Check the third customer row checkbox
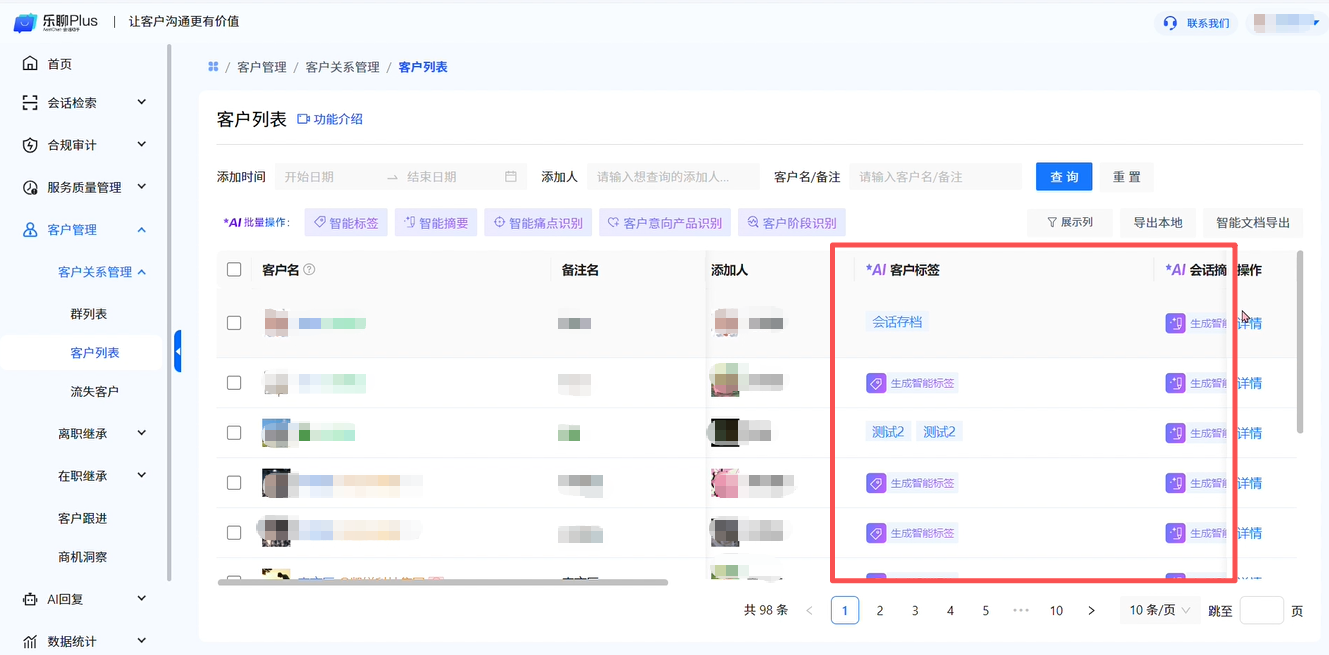The width and height of the screenshot is (1329, 655). [x=234, y=433]
